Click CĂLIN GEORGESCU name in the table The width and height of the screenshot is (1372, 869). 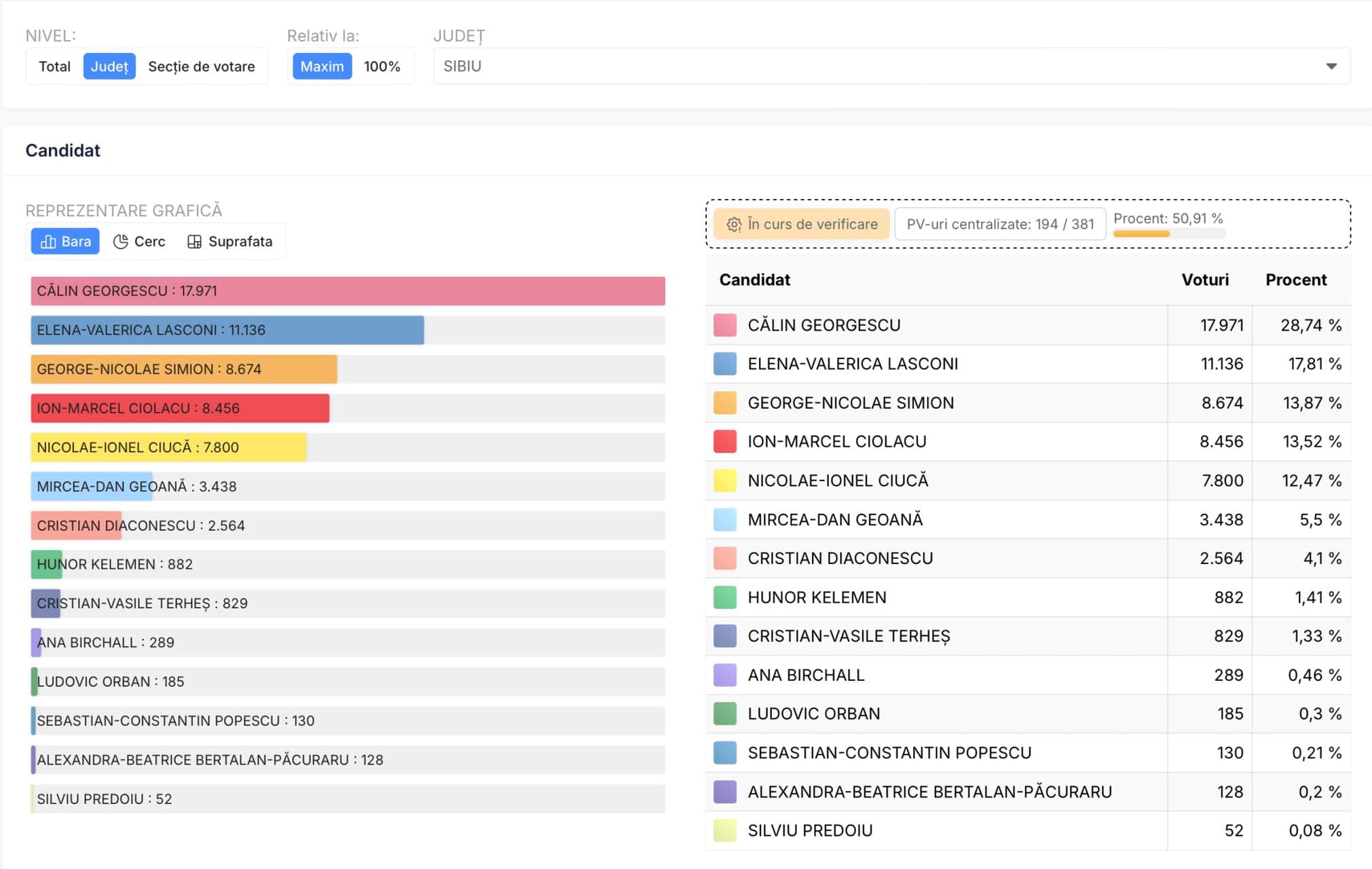(x=824, y=325)
